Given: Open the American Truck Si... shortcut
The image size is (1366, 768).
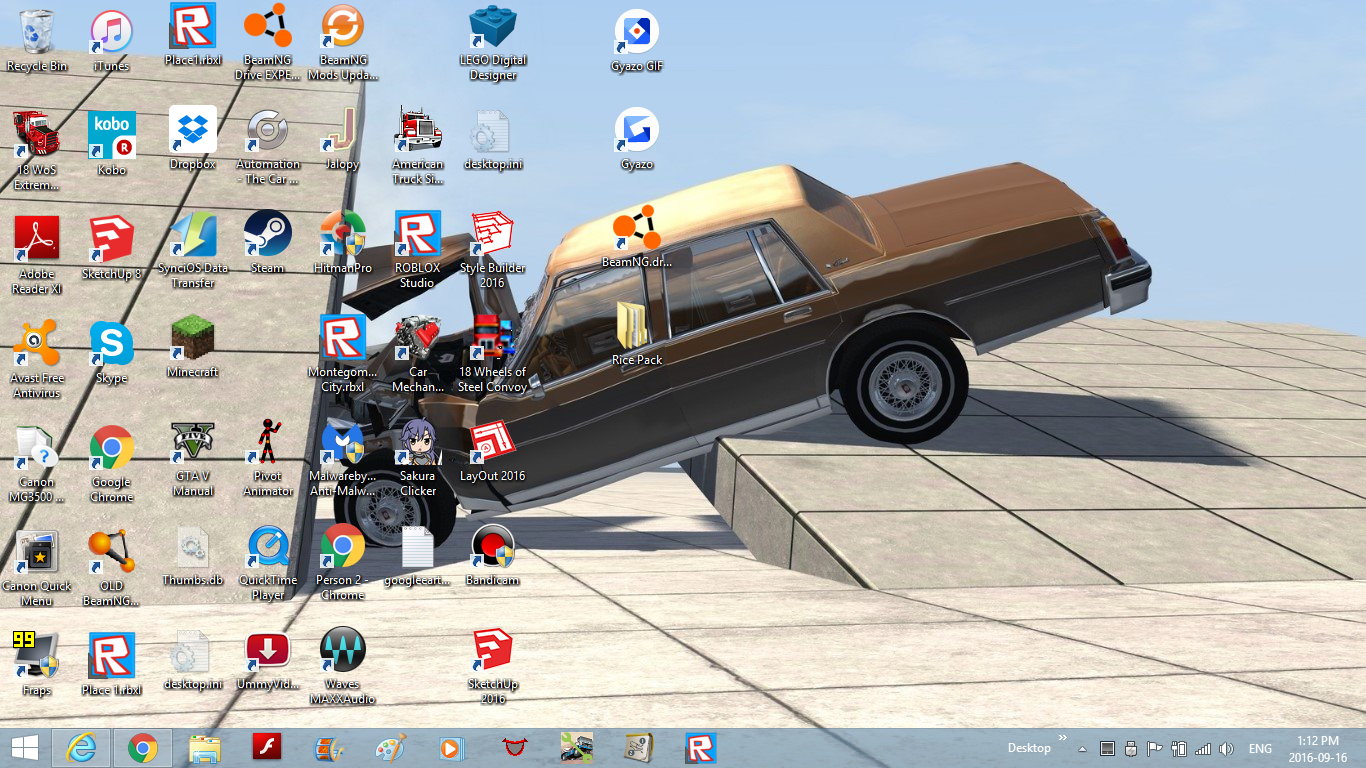Looking at the screenshot, I should [418, 146].
